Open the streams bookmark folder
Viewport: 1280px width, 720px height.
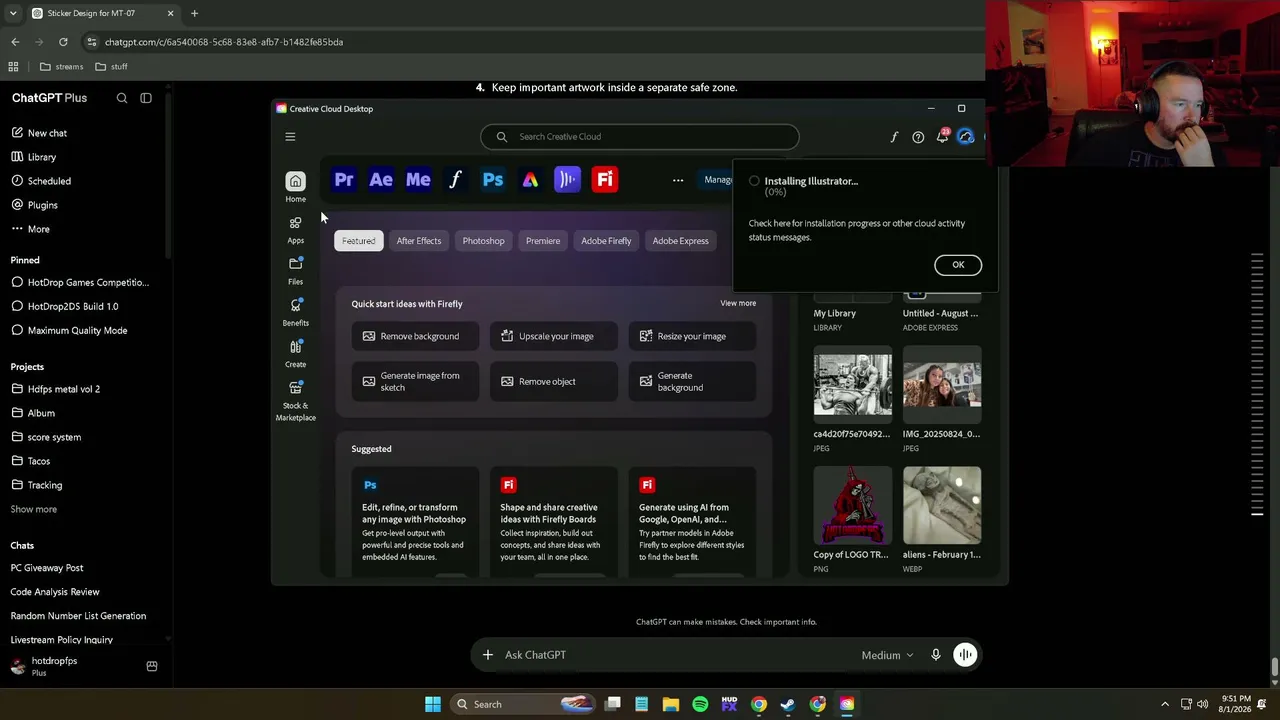[61, 67]
